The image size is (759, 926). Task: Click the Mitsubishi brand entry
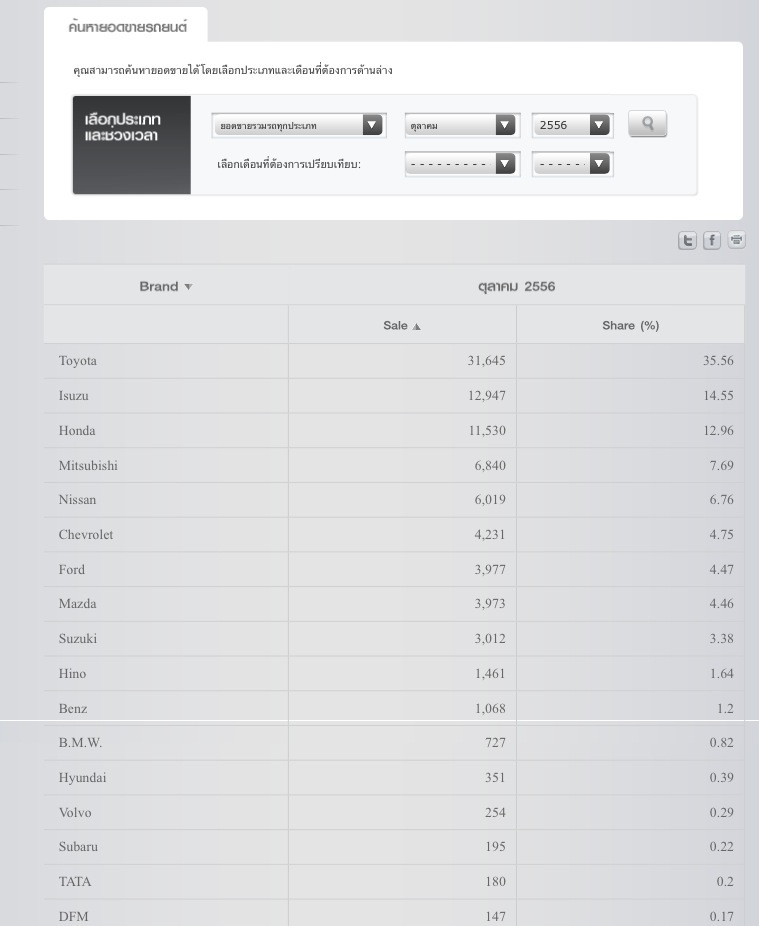click(x=88, y=465)
